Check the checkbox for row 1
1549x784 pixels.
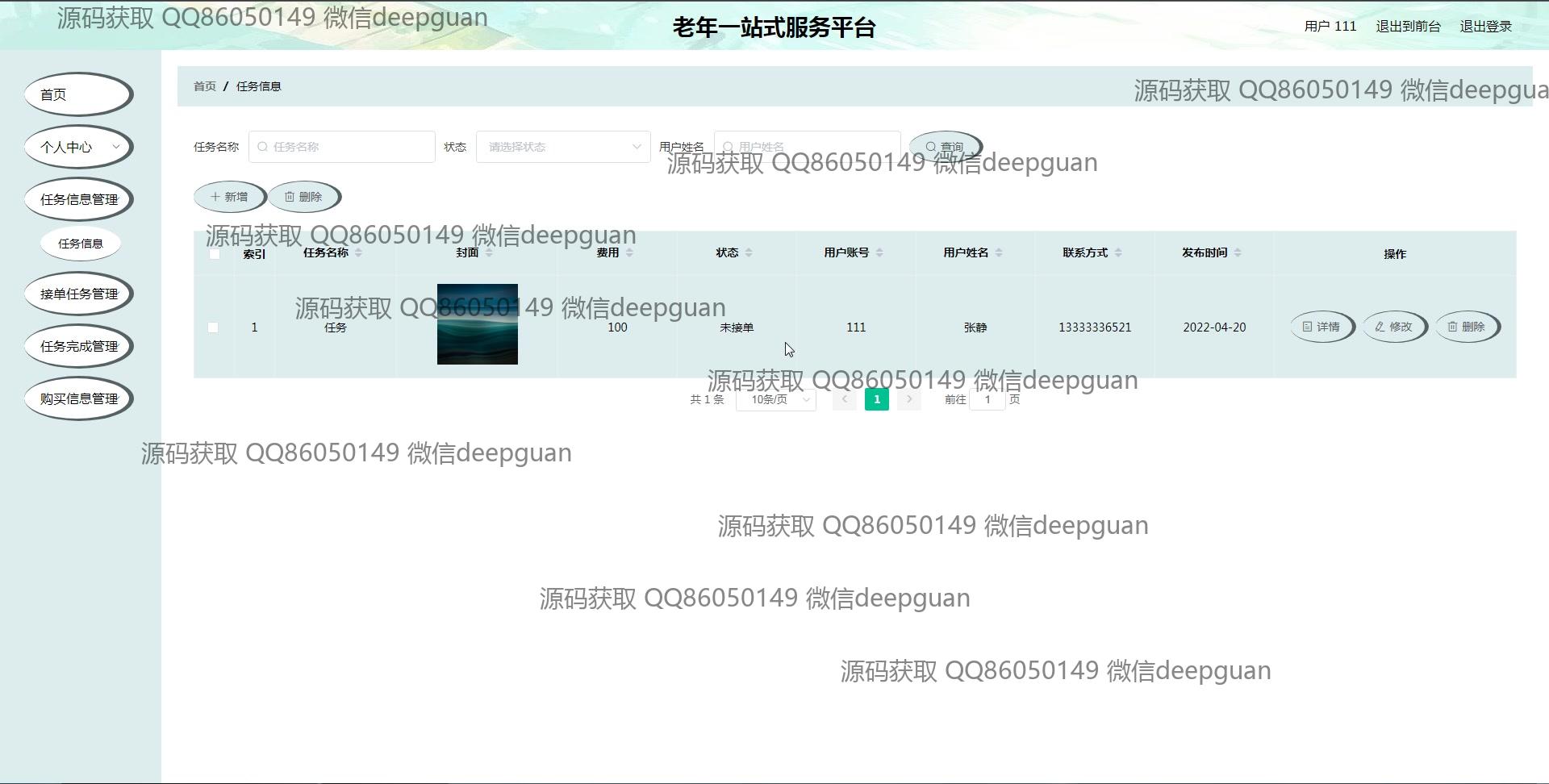coord(213,327)
